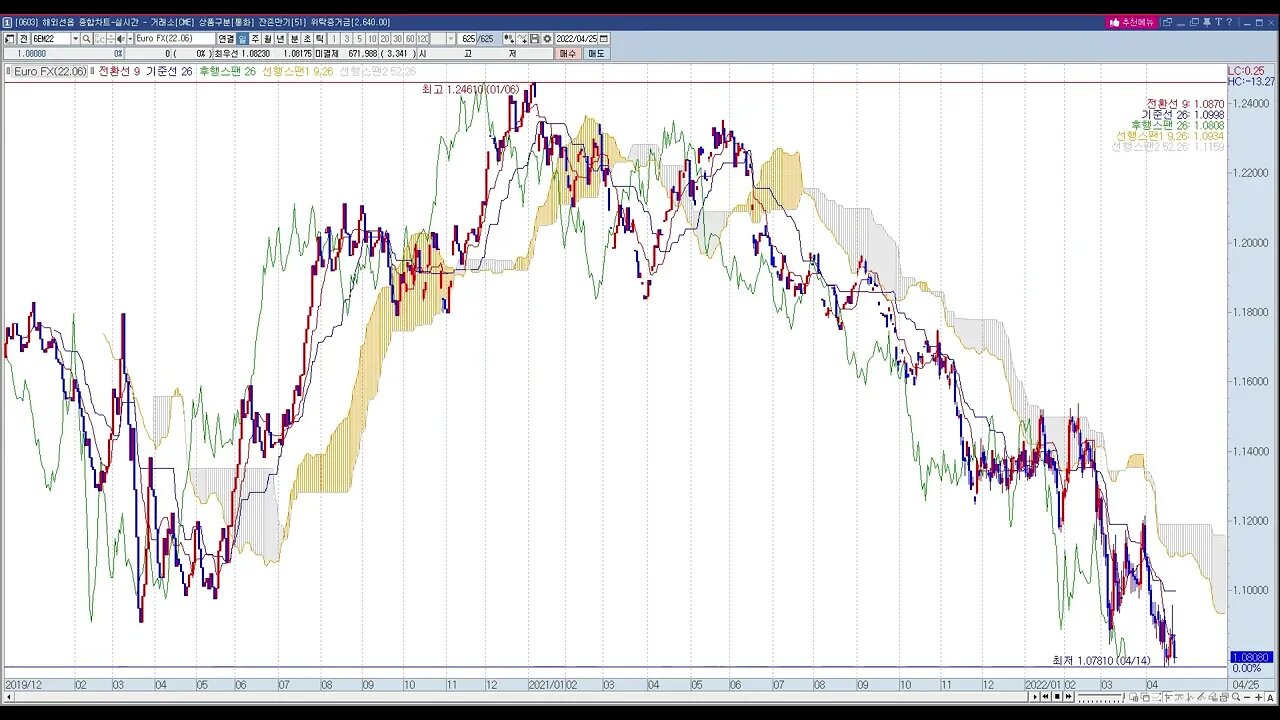
Task: Click the horizontal scrollbar left arrow
Action: click(x=8, y=697)
